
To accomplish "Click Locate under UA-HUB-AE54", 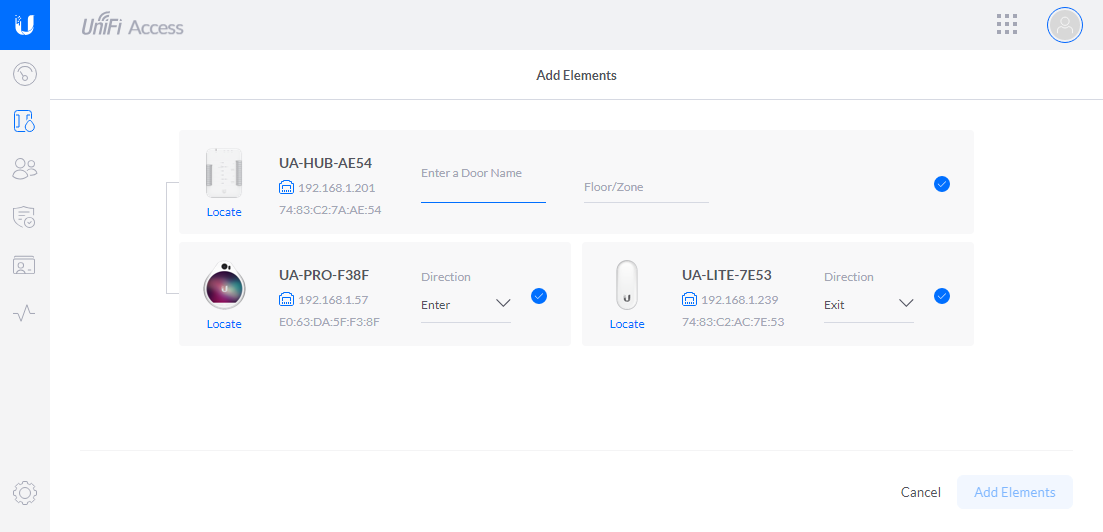I will coord(224,212).
